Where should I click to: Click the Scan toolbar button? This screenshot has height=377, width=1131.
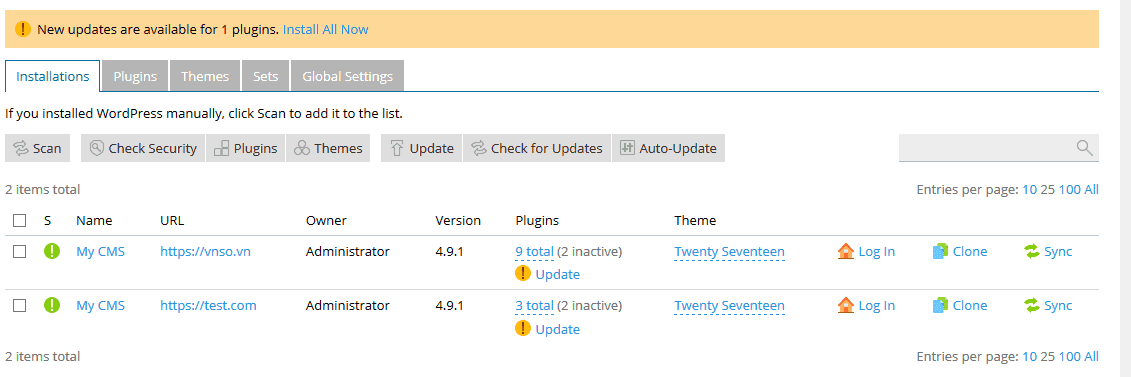[38, 148]
